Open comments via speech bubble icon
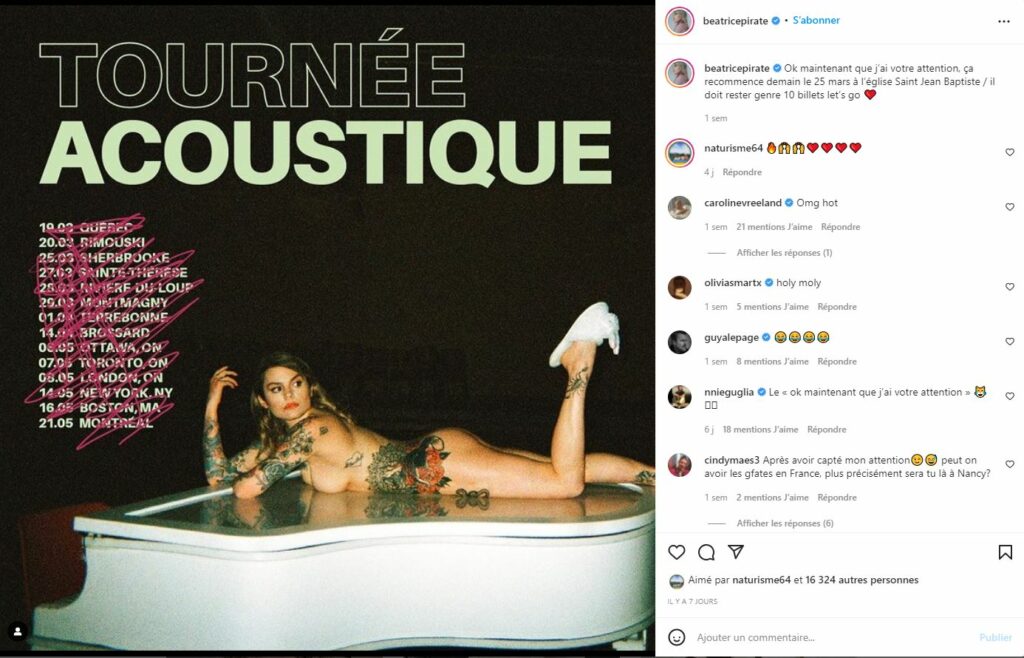Screen dimensions: 1024x658 [x=706, y=552]
